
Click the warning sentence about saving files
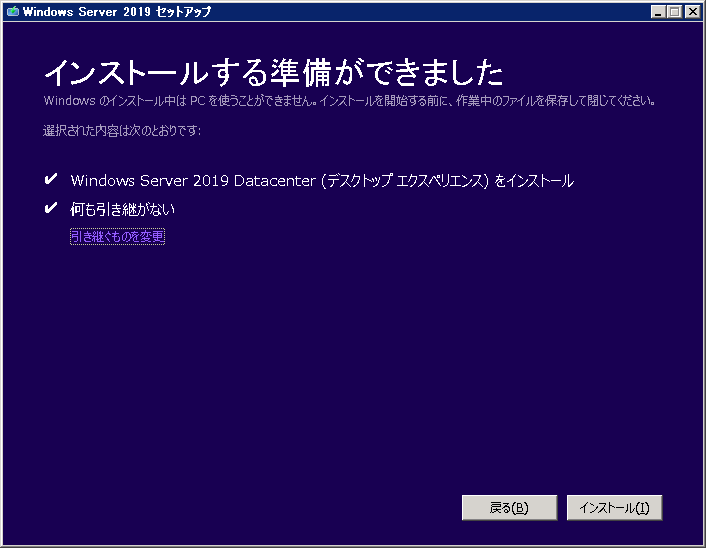349,100
